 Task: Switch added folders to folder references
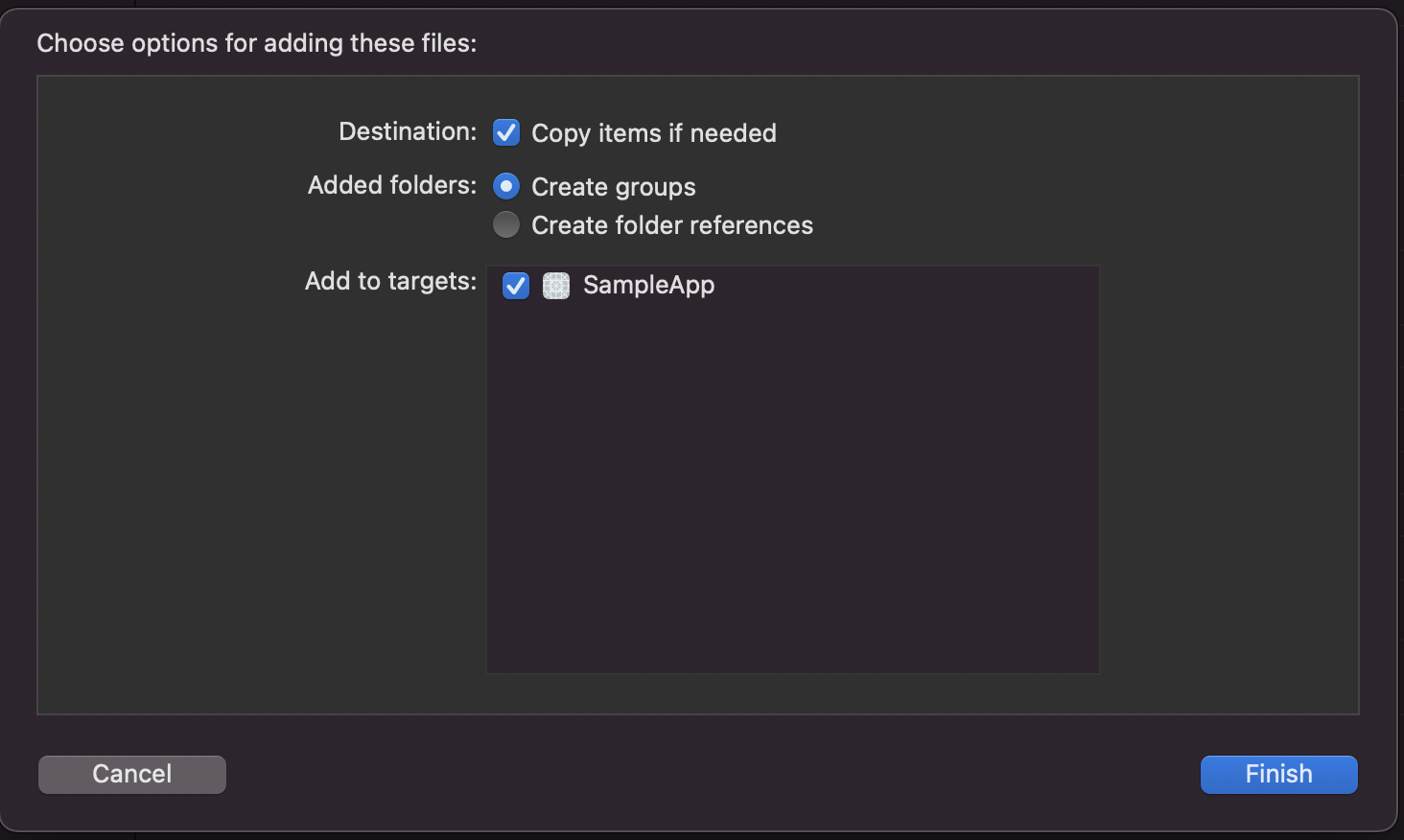505,223
